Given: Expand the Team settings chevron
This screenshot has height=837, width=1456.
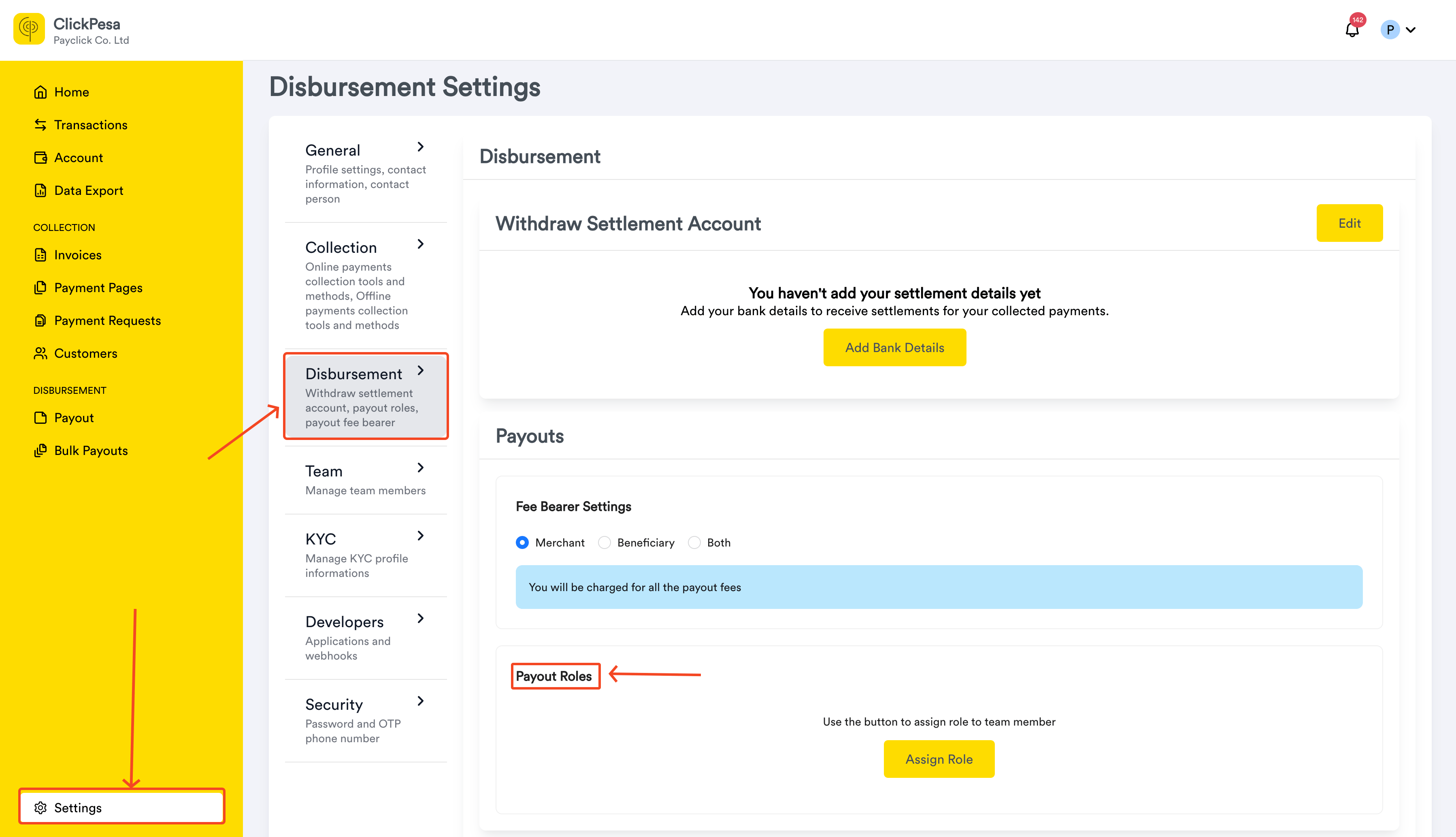Looking at the screenshot, I should pos(421,468).
